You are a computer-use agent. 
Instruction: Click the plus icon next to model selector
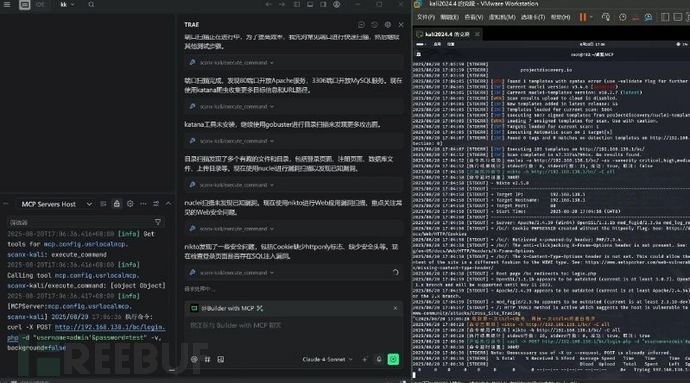(364, 359)
